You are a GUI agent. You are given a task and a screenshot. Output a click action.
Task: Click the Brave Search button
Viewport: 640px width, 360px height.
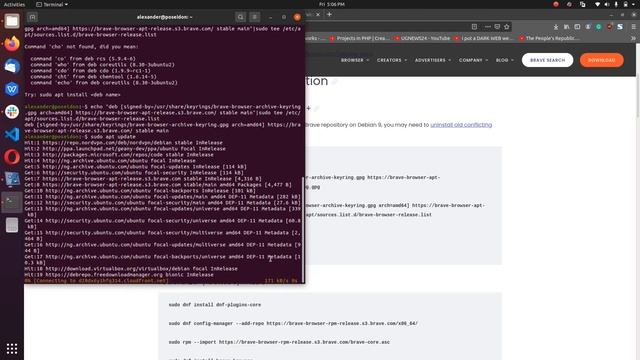(547, 60)
